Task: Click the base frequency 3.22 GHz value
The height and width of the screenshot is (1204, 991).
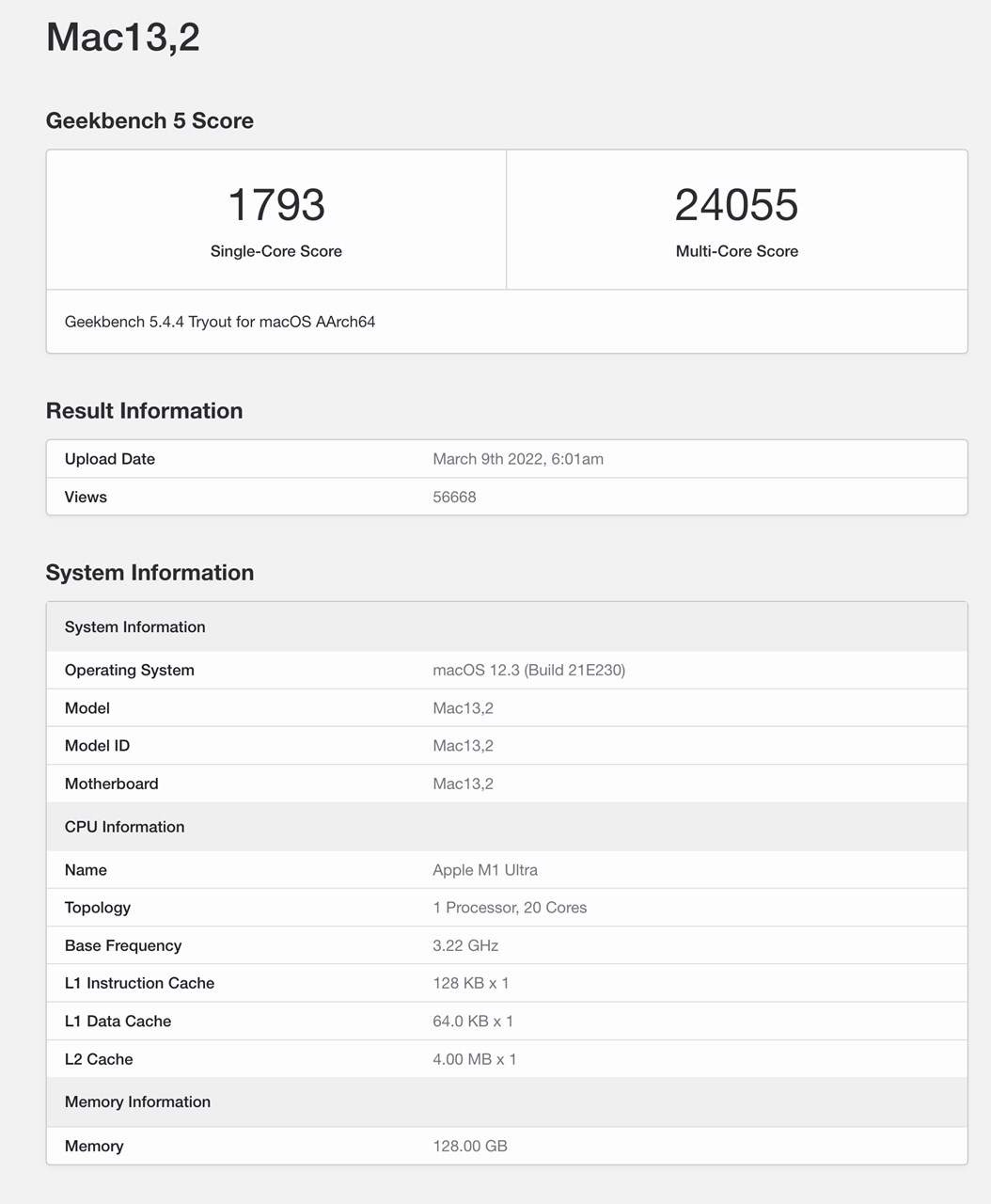Action: [465, 945]
